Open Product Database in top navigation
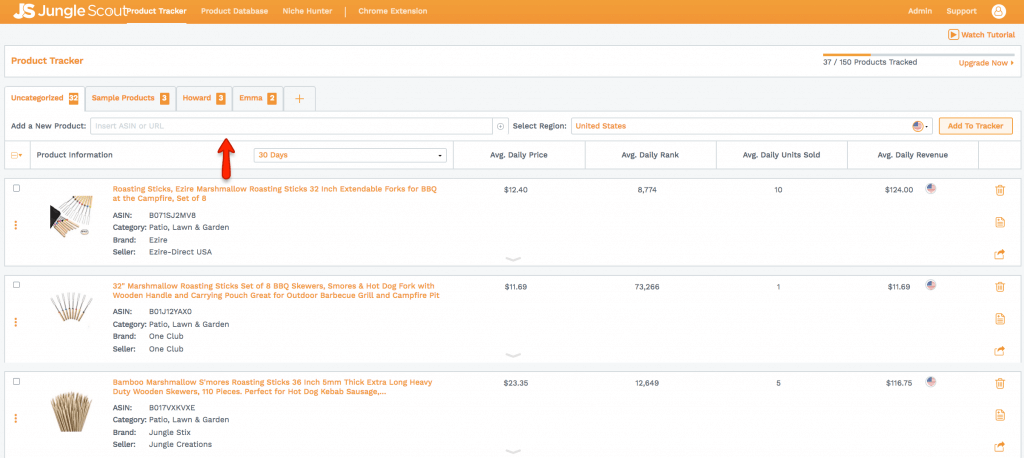Screen dimensions: 1024x458 pyautogui.click(x=234, y=11)
